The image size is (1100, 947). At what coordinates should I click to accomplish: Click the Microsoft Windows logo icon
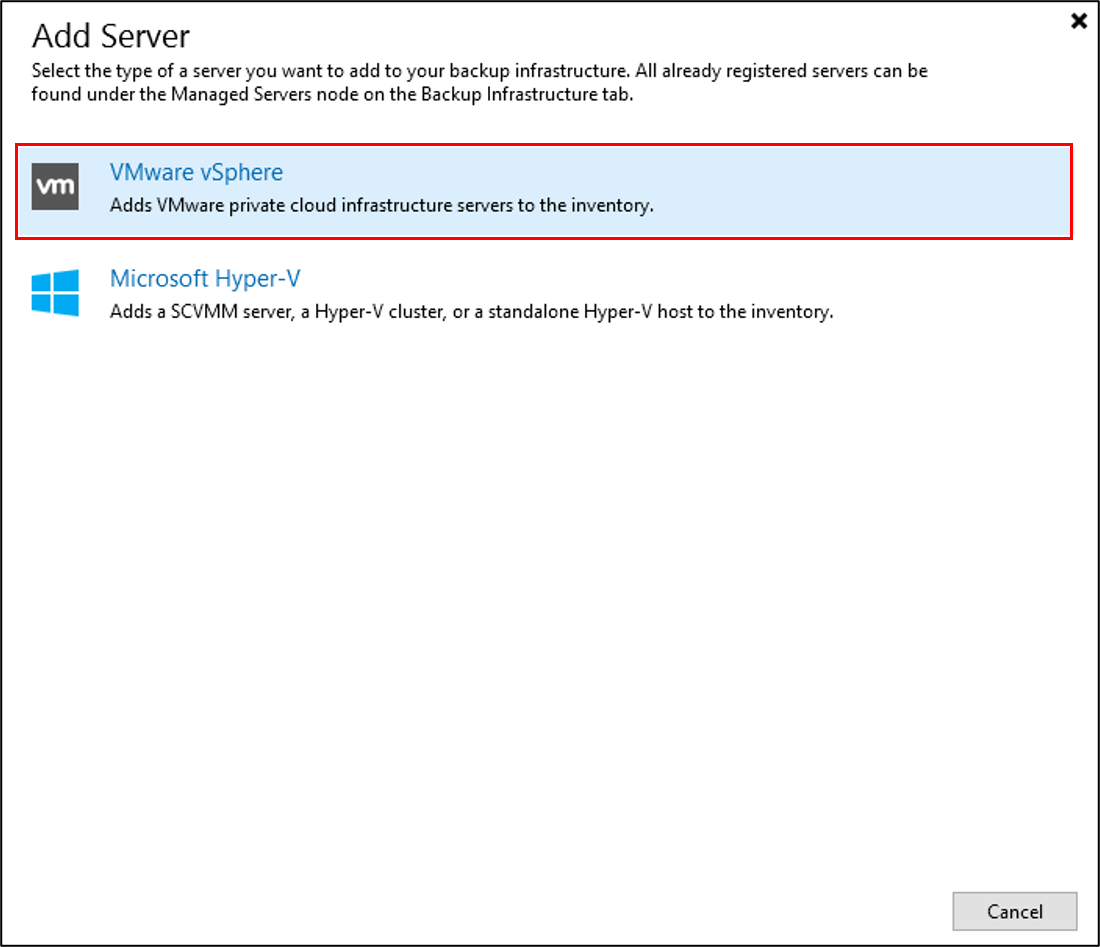(x=55, y=293)
